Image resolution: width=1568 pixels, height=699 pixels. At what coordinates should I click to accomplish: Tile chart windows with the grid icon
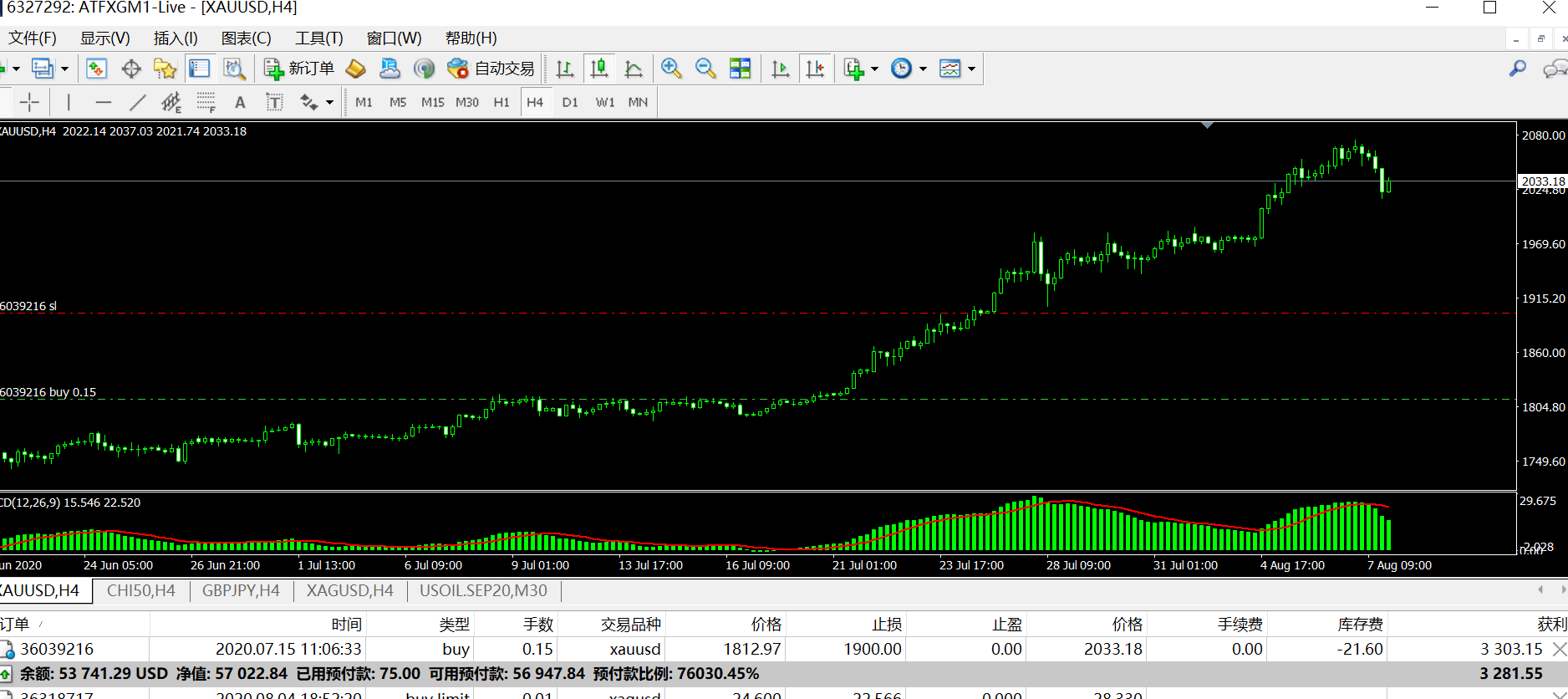740,69
